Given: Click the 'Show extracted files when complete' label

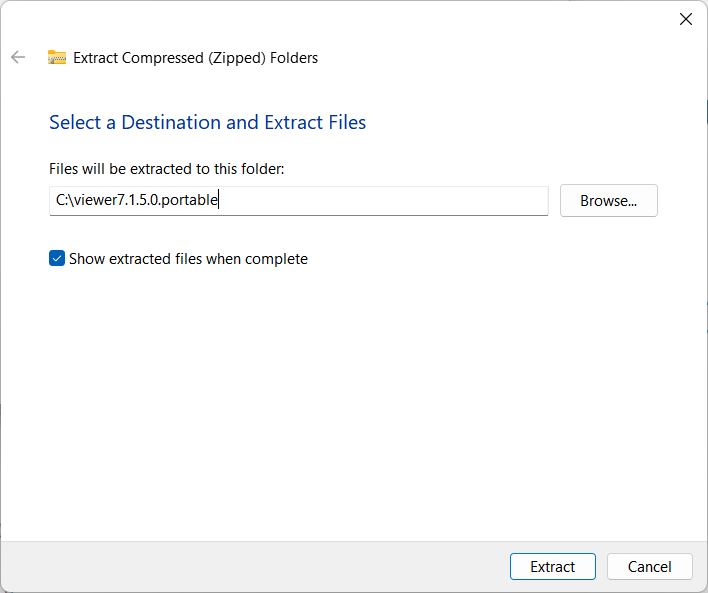Looking at the screenshot, I should pyautogui.click(x=188, y=259).
